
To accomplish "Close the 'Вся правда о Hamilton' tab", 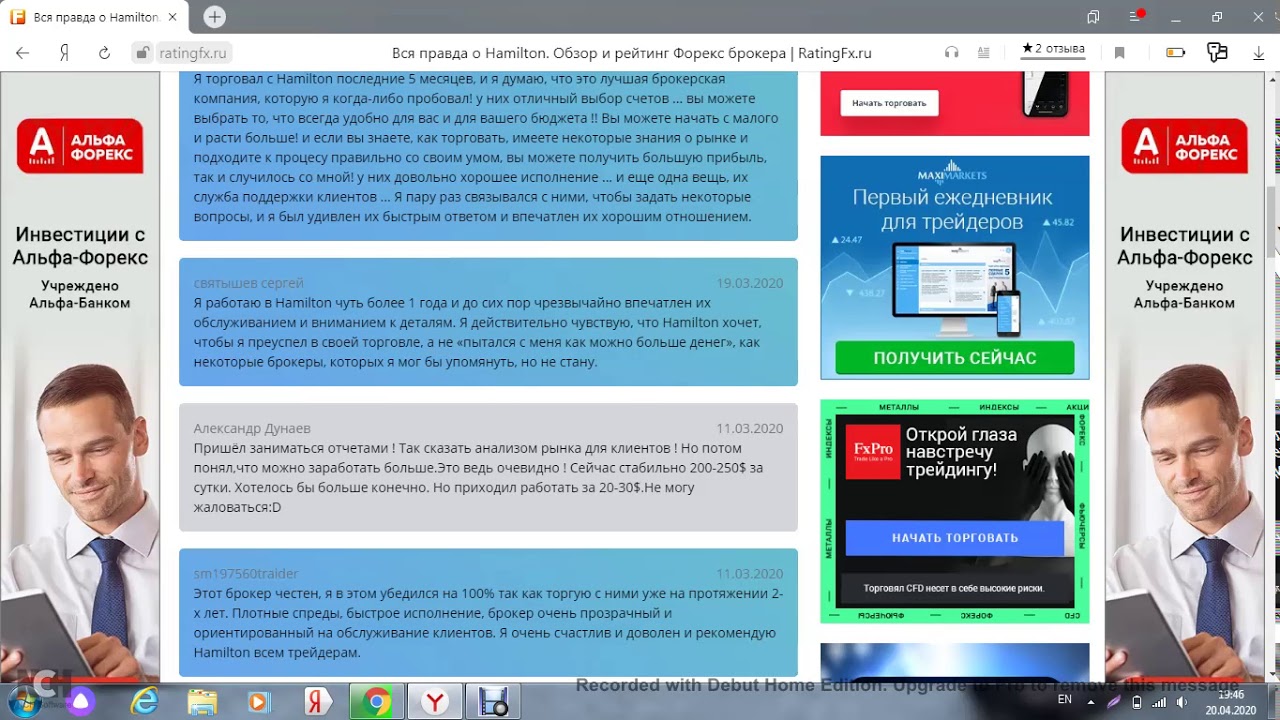I will (x=172, y=17).
